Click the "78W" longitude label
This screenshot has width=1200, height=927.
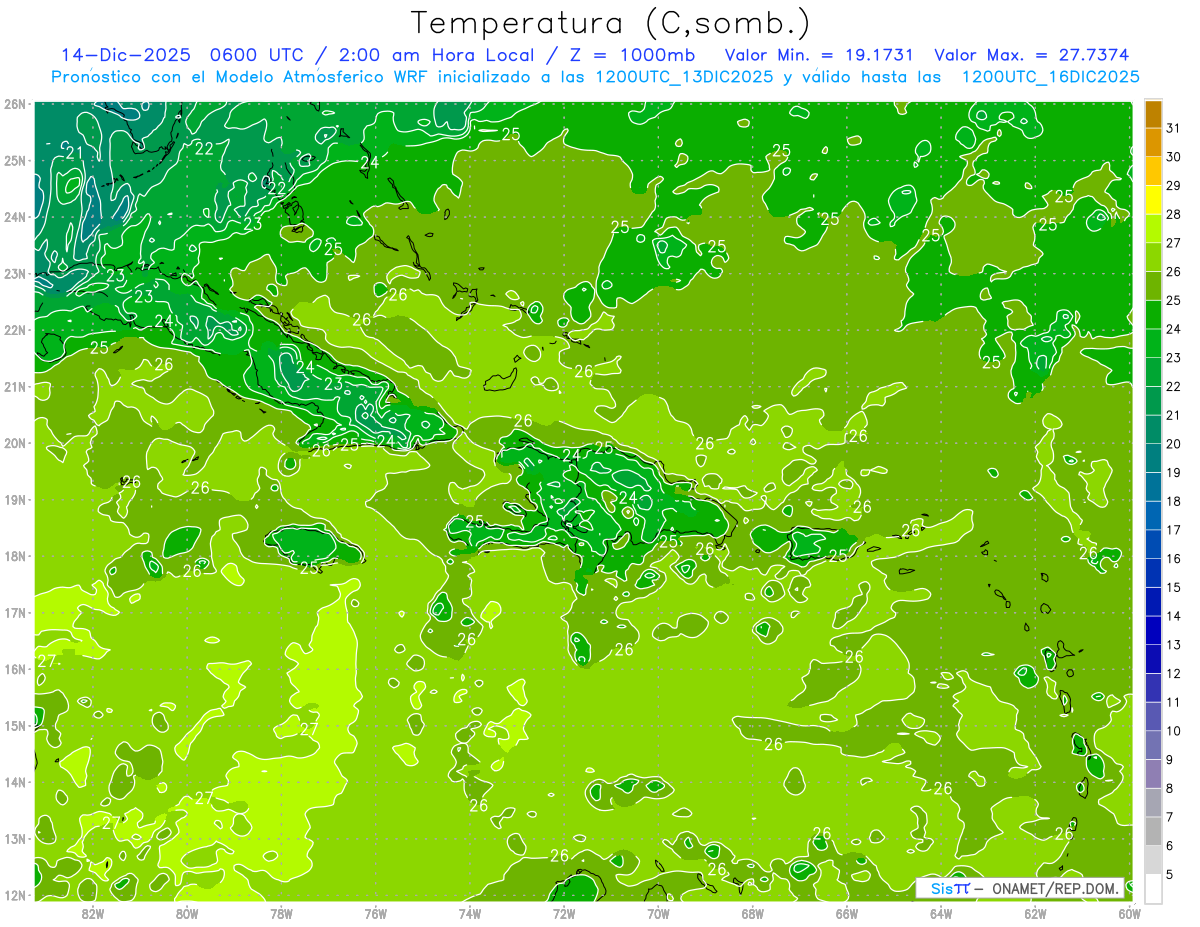281,913
